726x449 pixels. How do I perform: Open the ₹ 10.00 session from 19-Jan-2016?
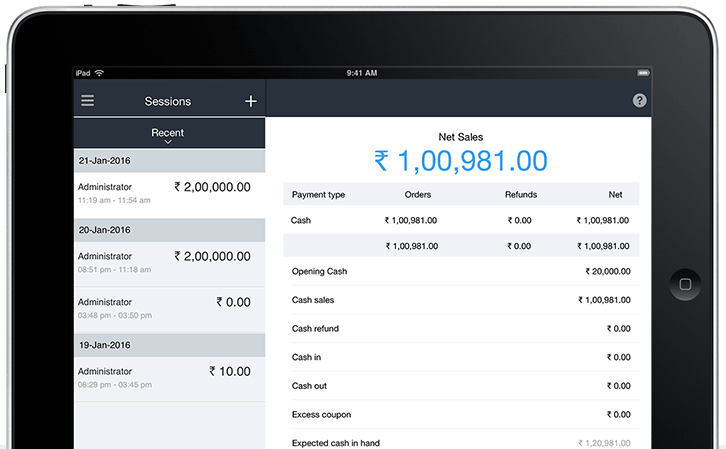(x=169, y=377)
